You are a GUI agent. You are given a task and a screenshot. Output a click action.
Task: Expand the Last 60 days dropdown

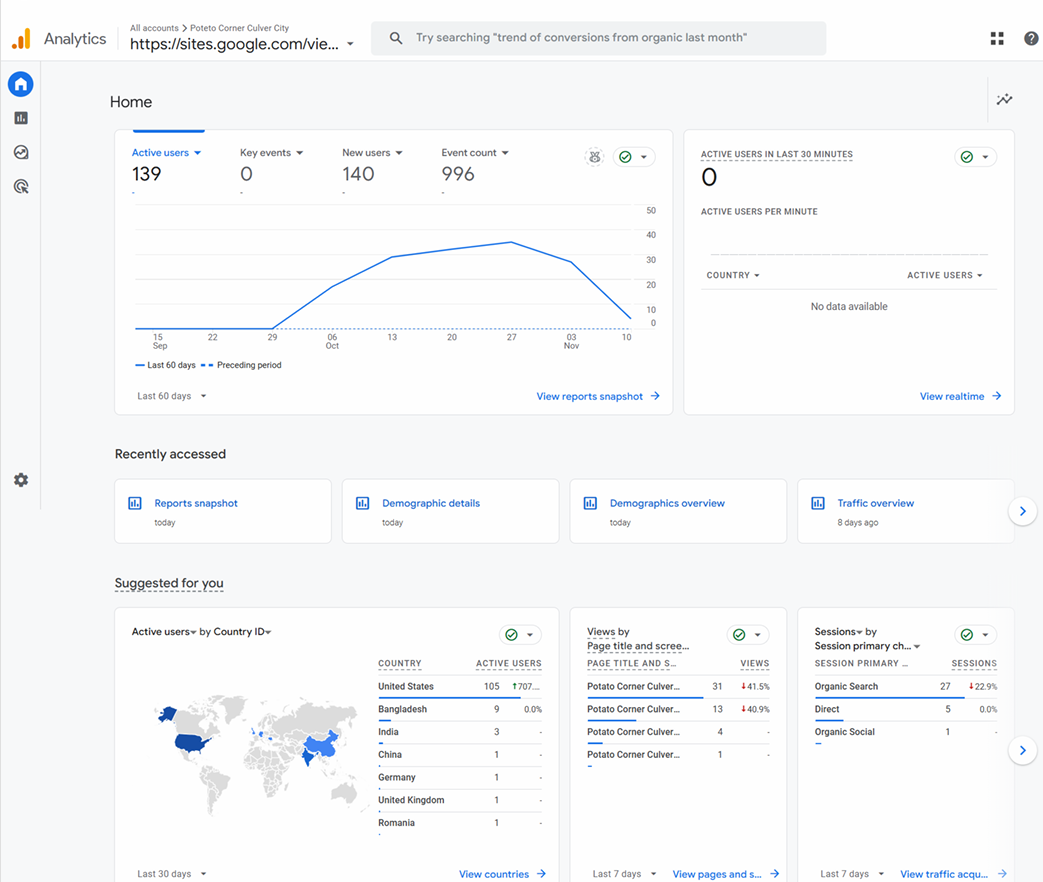pyautogui.click(x=172, y=396)
